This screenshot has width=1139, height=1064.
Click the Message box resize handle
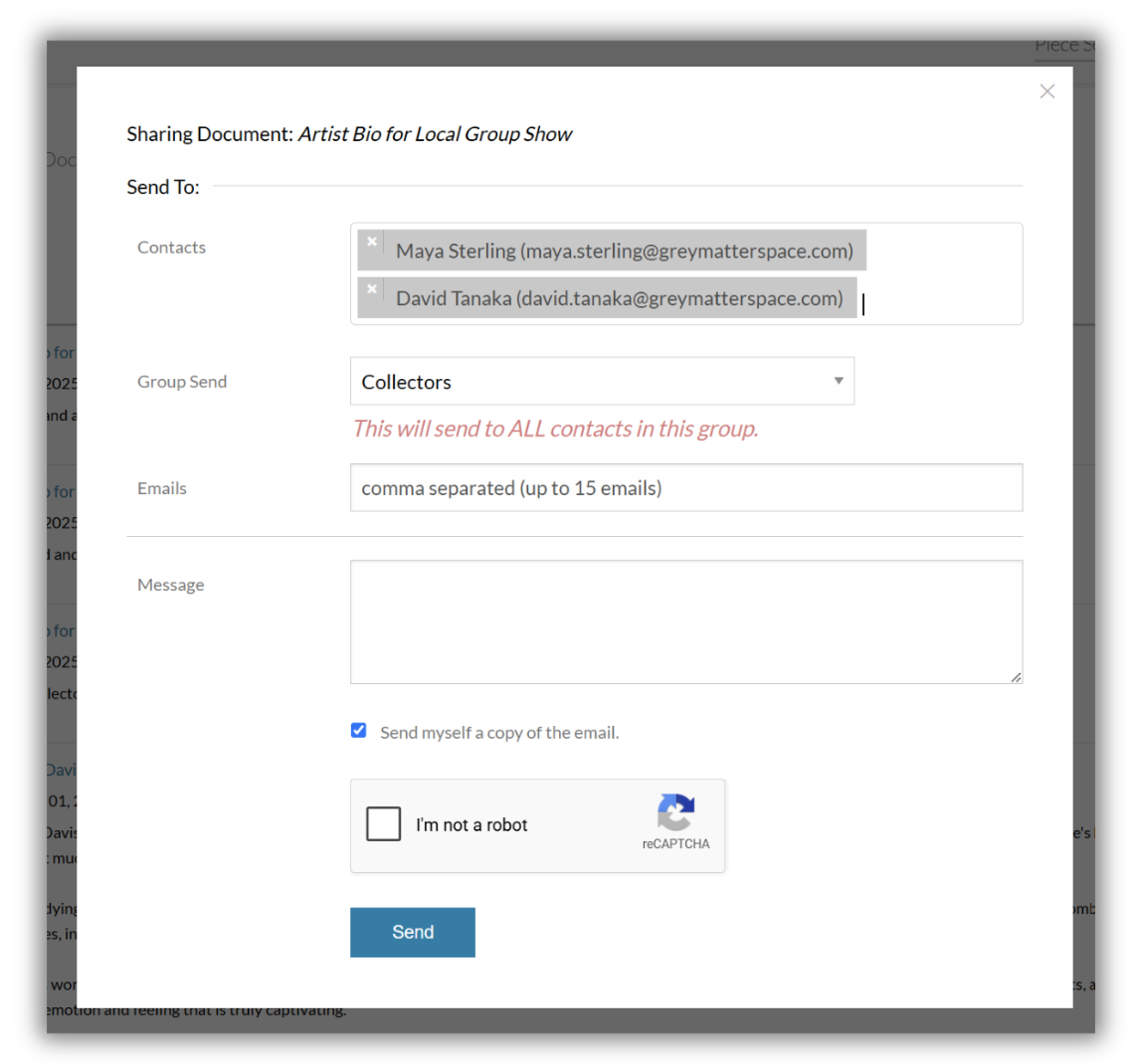(x=1016, y=677)
